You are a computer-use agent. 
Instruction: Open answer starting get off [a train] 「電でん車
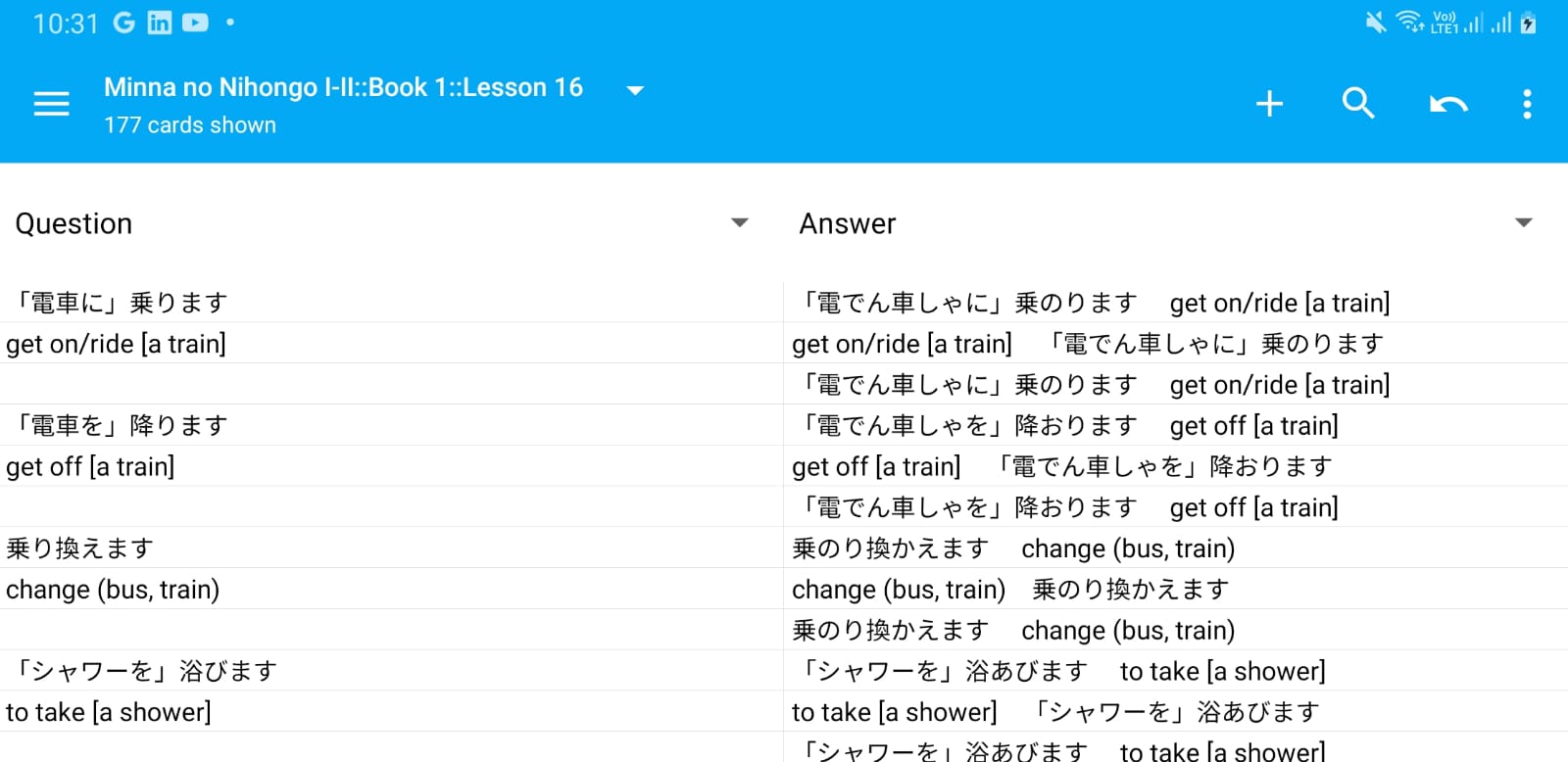1176,466
